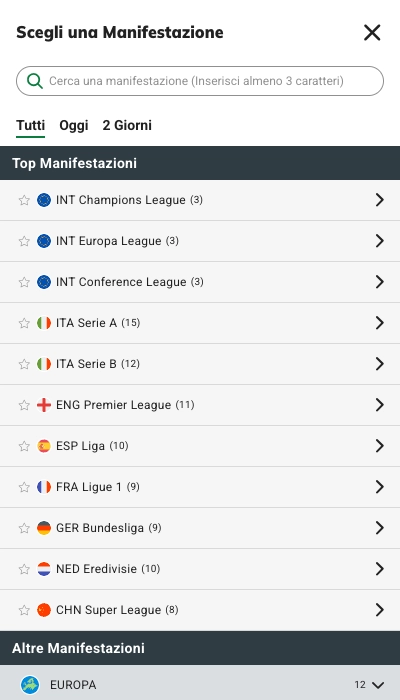Click the China flag icon for Super League
The width and height of the screenshot is (400, 700).
44,610
